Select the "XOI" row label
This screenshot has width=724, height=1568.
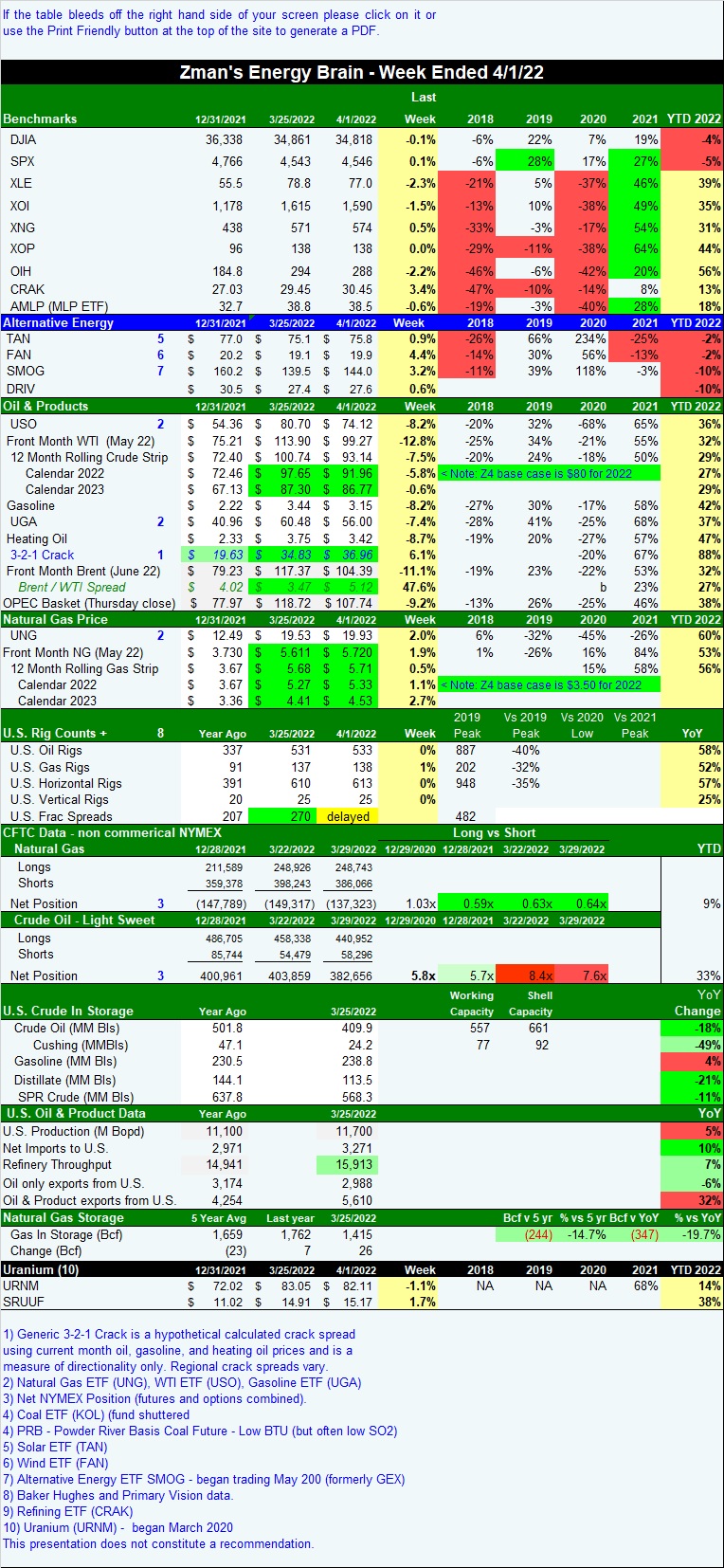[x=20, y=206]
